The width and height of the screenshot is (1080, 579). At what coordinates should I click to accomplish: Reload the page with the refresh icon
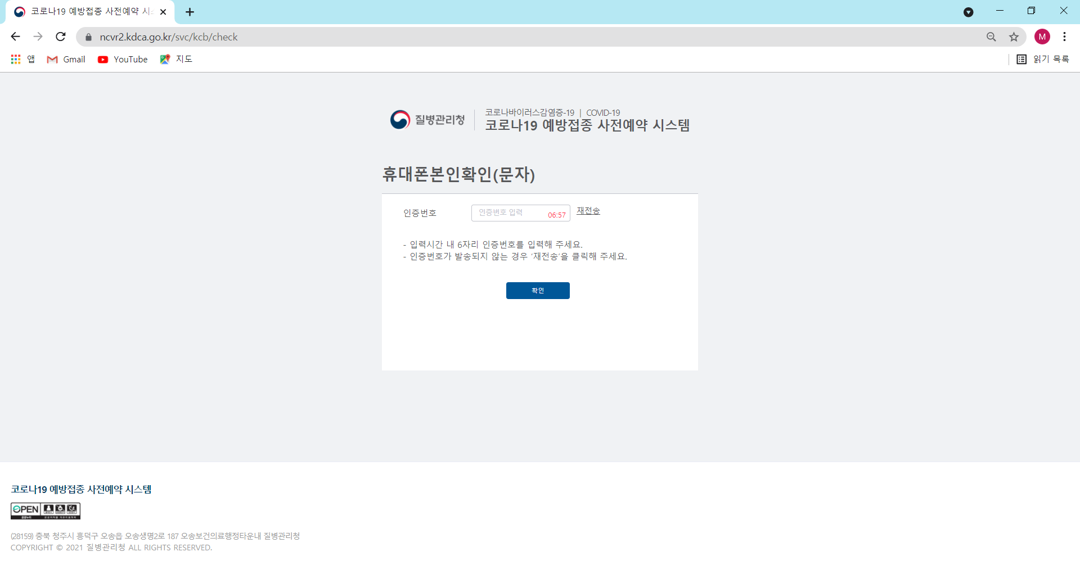click(x=61, y=36)
